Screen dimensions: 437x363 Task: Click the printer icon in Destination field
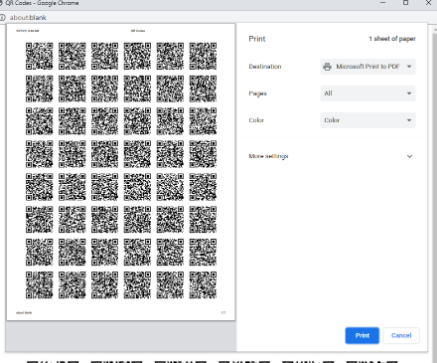[x=327, y=67]
